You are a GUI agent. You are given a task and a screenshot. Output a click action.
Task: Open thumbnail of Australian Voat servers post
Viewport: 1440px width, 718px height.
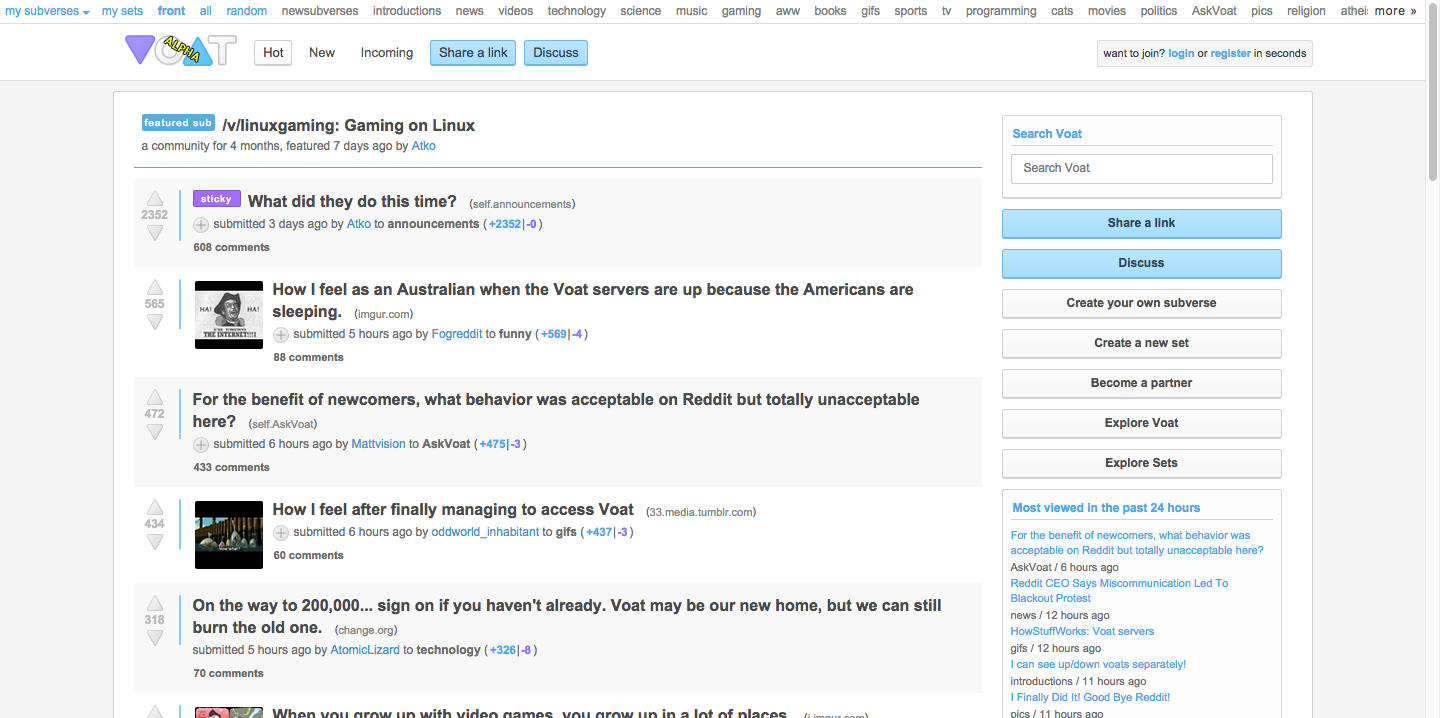click(x=229, y=315)
